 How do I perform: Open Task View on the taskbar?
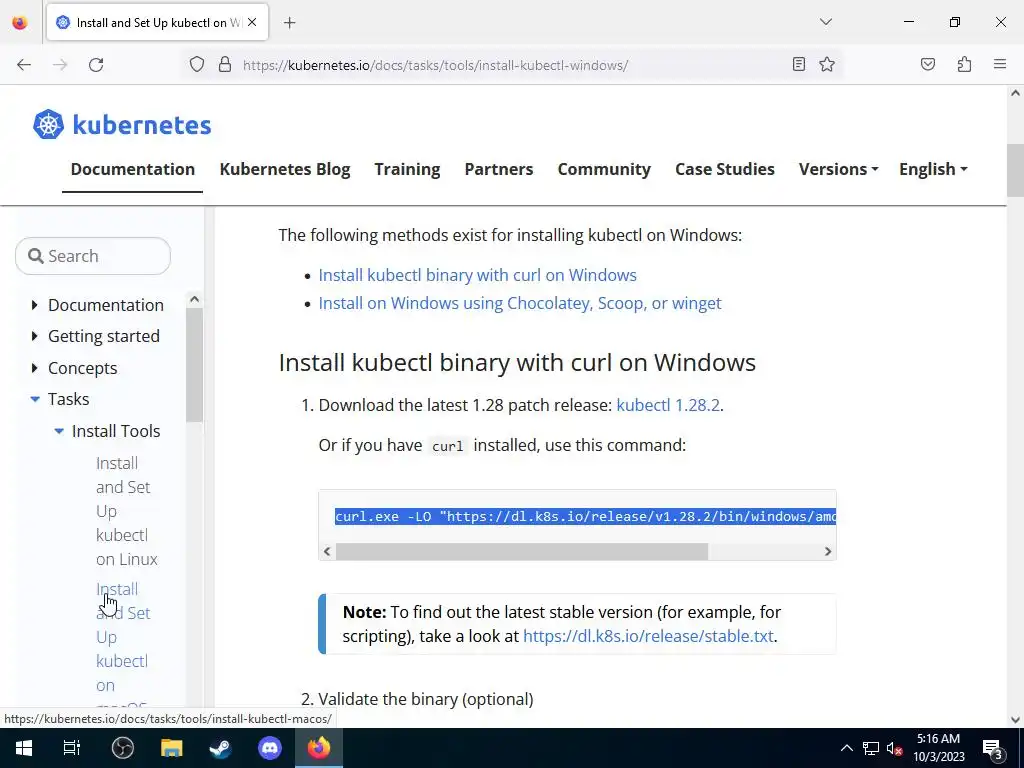coord(72,748)
